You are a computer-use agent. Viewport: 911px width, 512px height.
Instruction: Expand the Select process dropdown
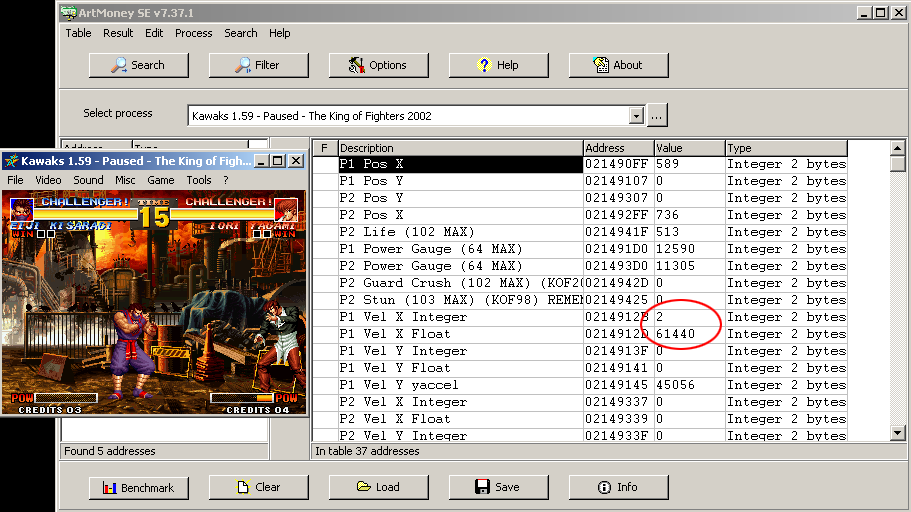pos(635,115)
